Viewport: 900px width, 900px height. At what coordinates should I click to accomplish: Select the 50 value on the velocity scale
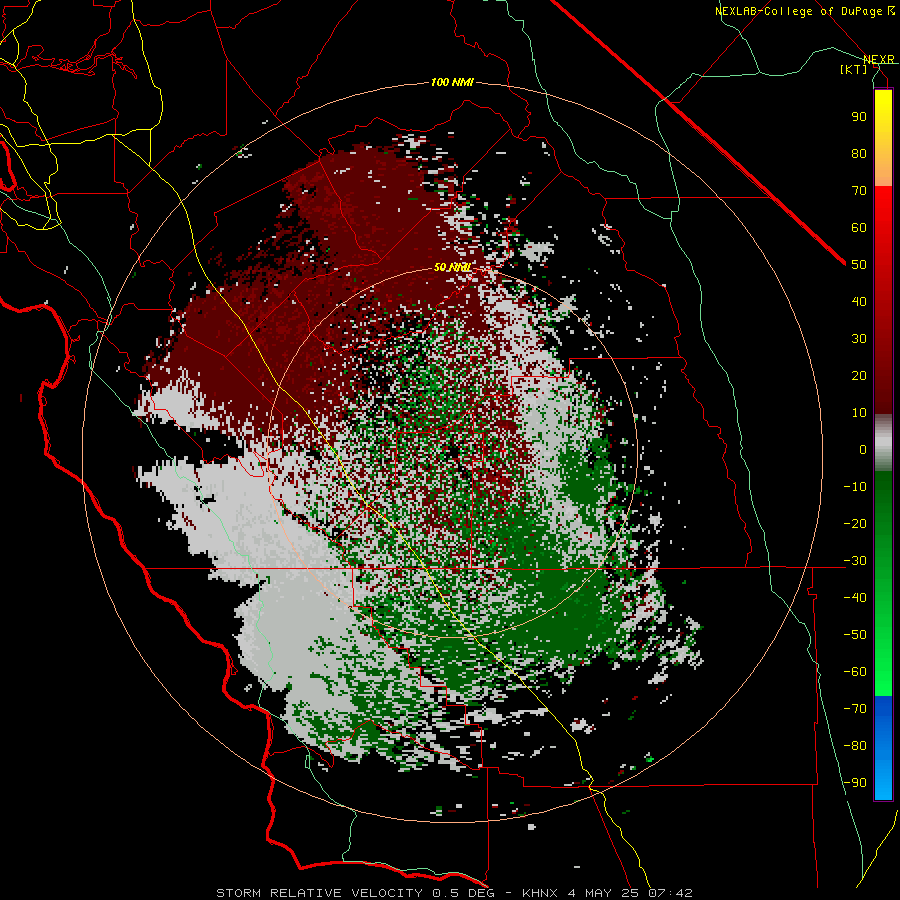859,265
